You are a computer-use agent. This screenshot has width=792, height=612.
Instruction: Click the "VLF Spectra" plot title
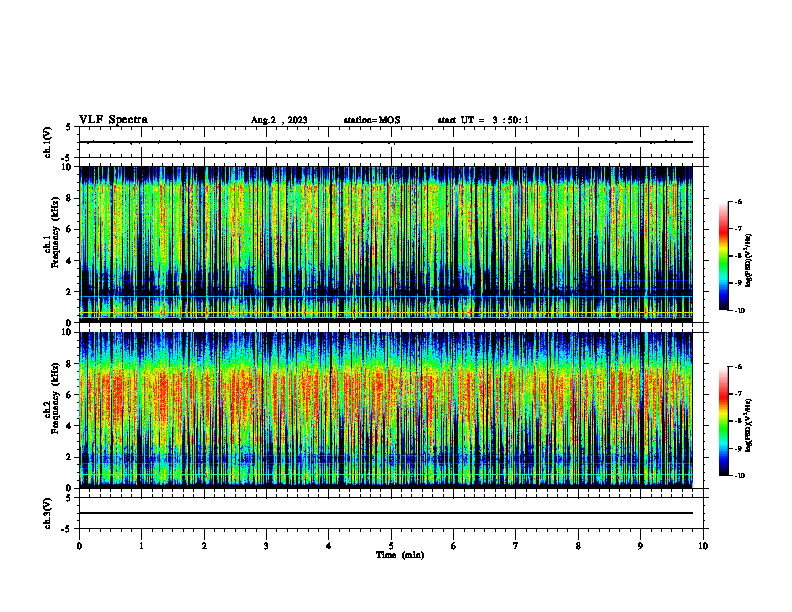tap(113, 120)
